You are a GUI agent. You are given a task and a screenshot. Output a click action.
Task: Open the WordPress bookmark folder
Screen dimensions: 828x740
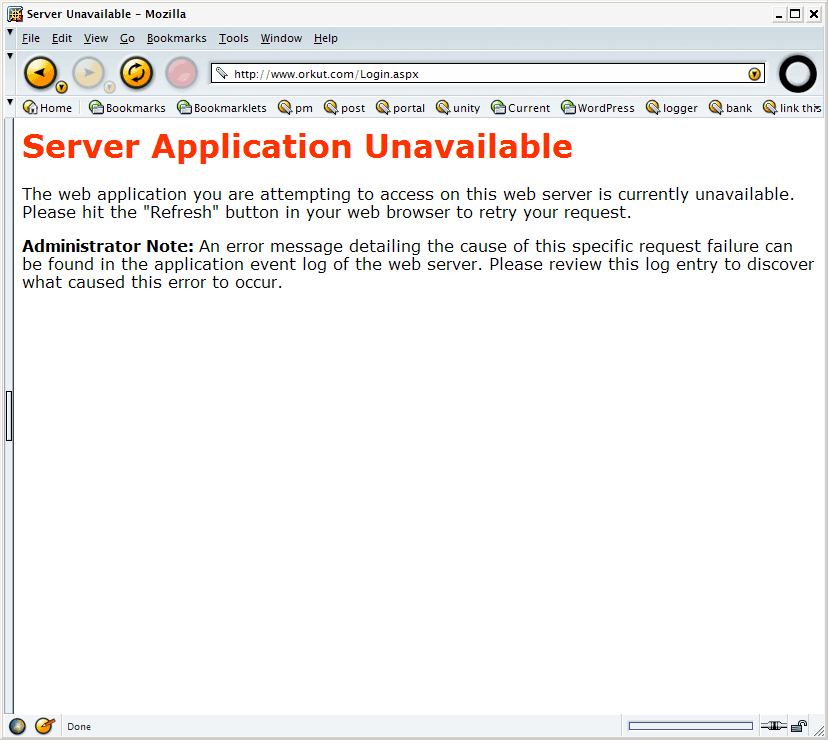point(598,108)
